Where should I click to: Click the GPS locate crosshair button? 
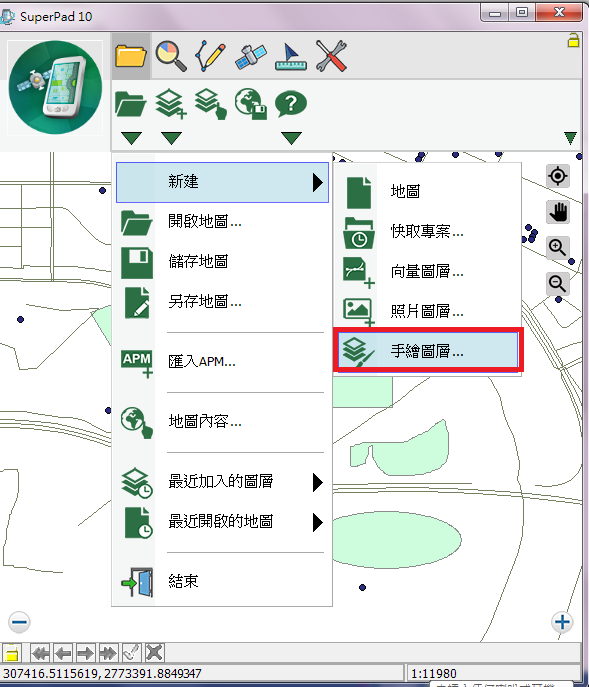click(558, 176)
